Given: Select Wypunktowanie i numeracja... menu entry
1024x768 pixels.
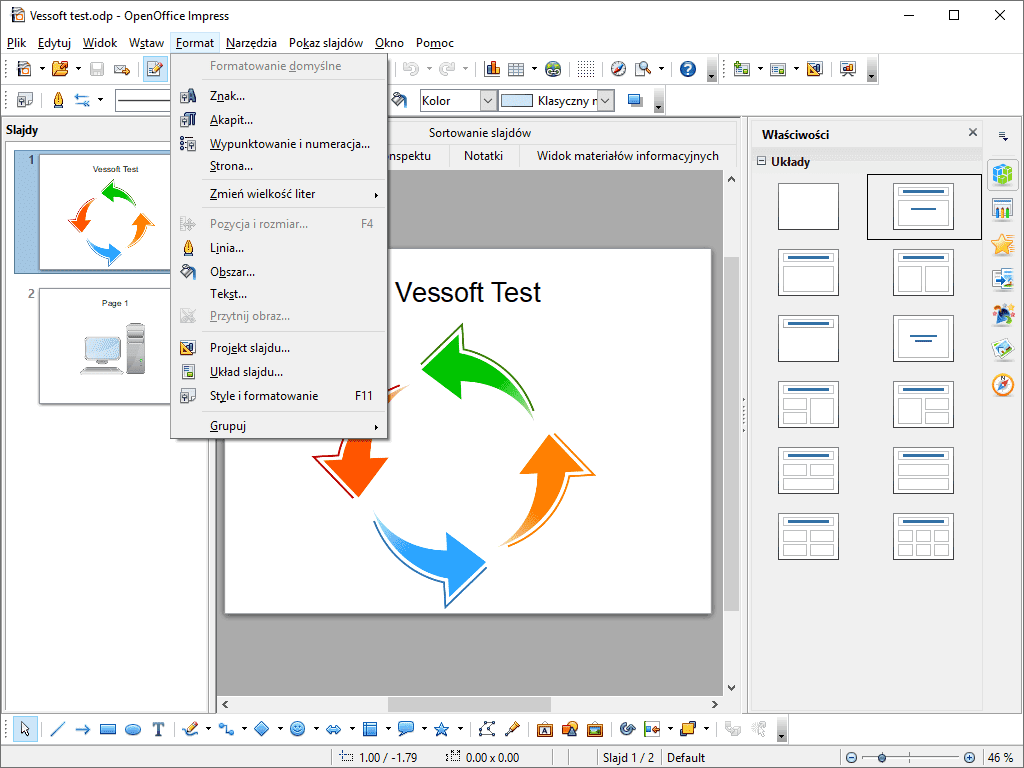Looking at the screenshot, I should pos(278,144).
